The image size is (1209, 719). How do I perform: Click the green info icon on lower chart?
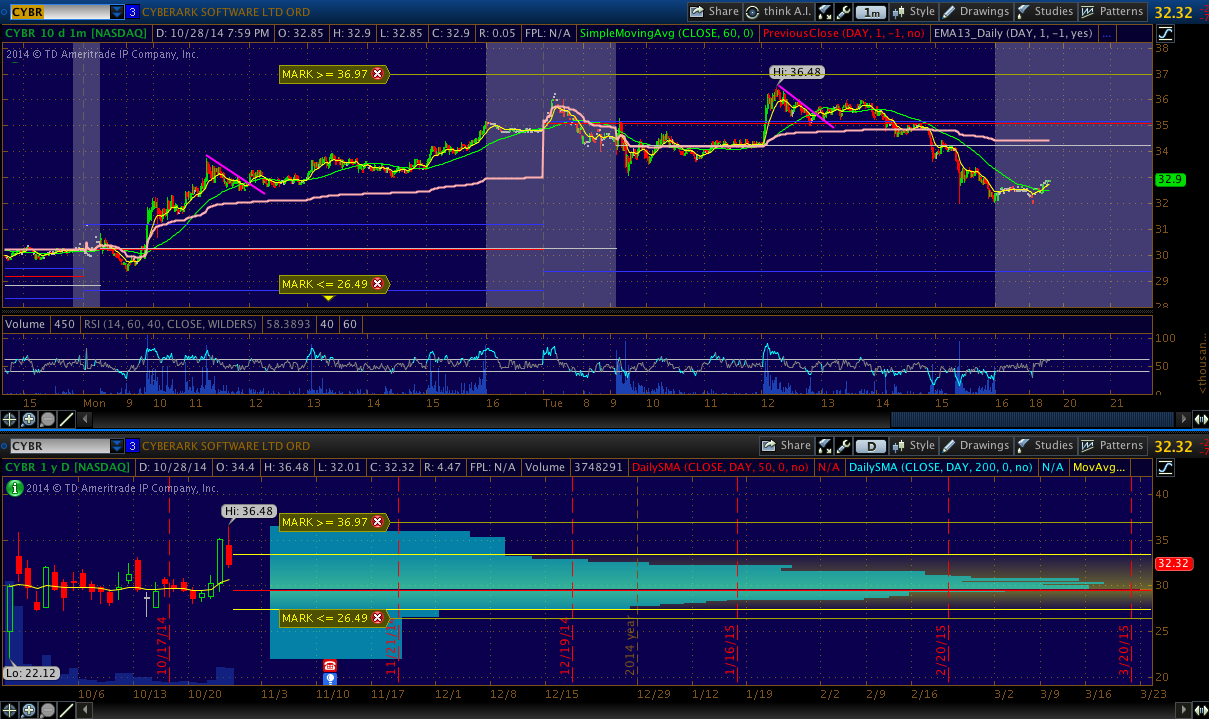point(14,488)
